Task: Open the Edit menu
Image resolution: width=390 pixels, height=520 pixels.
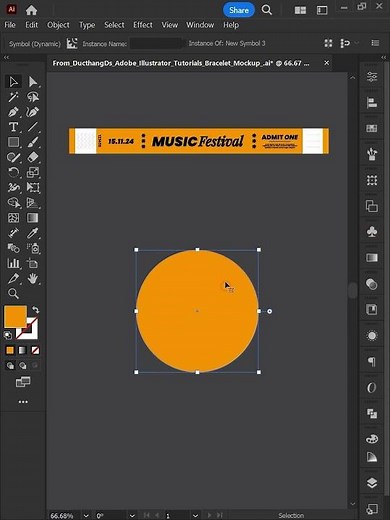Action: pyautogui.click(x=31, y=25)
